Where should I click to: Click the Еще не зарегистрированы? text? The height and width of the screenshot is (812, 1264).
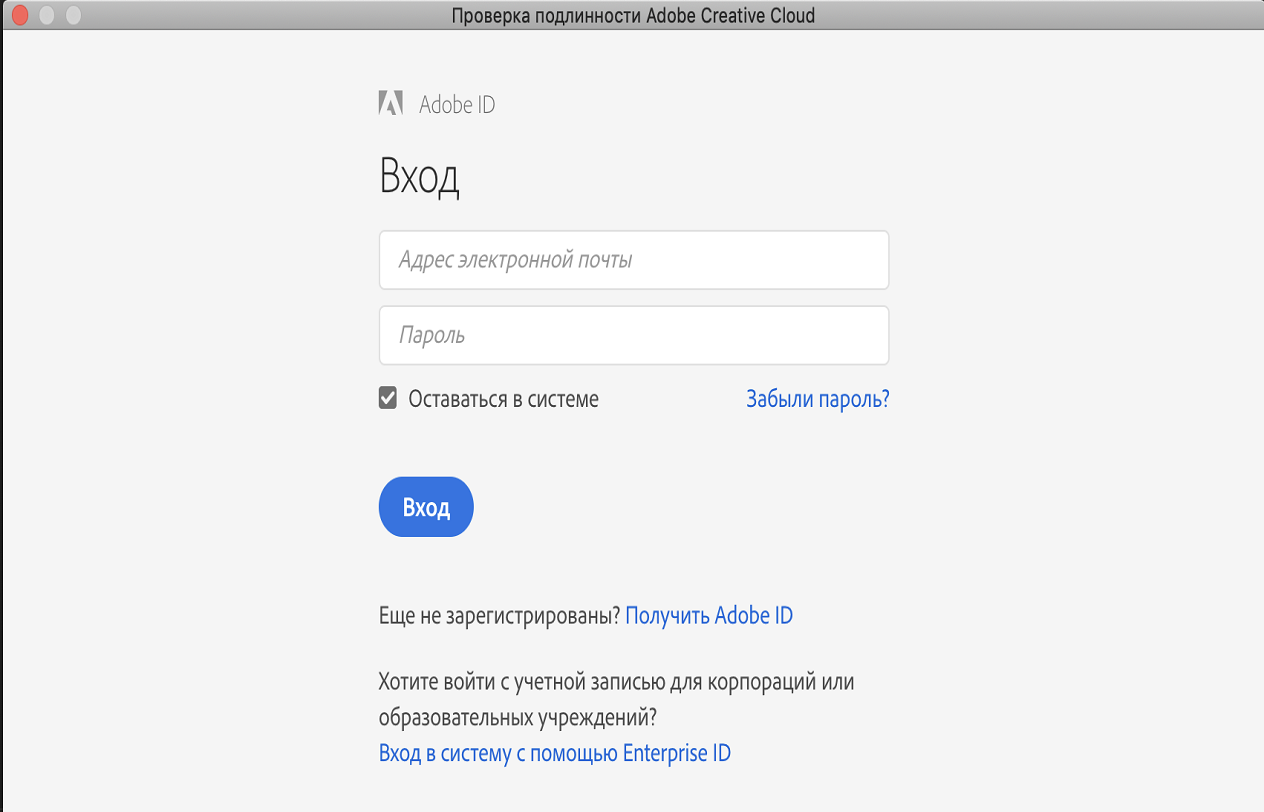(500, 615)
